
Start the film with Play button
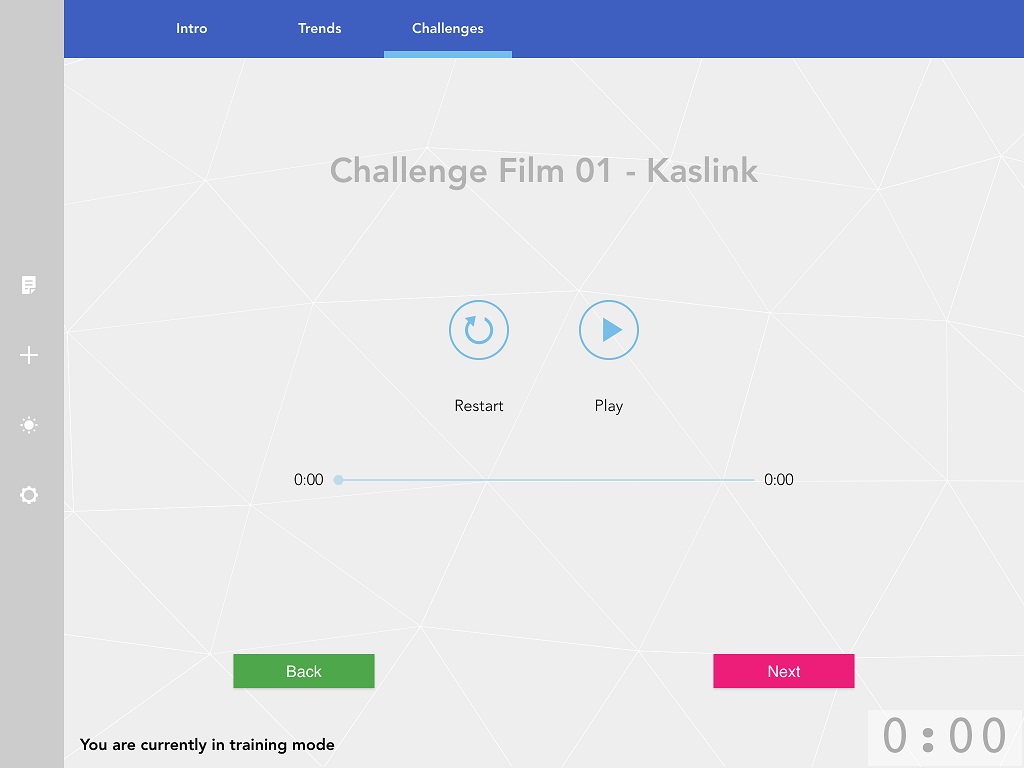(x=609, y=330)
